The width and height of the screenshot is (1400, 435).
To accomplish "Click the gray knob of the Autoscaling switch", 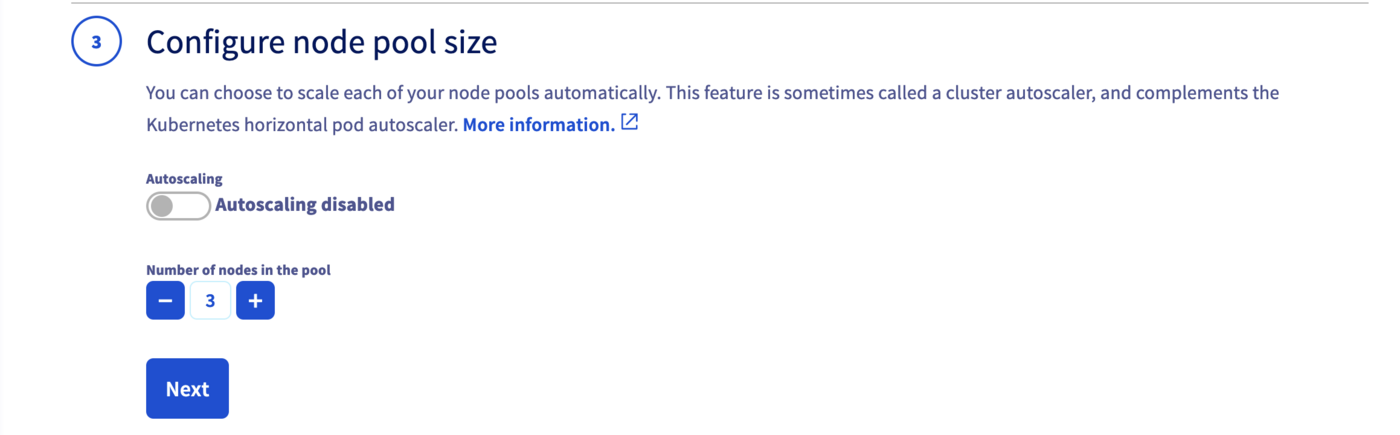I will coord(162,206).
